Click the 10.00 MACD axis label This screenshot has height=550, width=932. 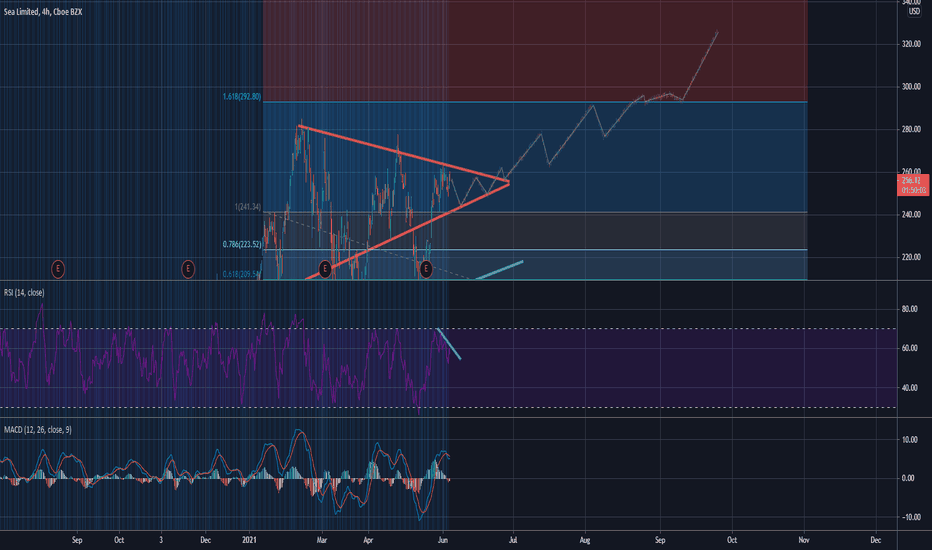909,440
